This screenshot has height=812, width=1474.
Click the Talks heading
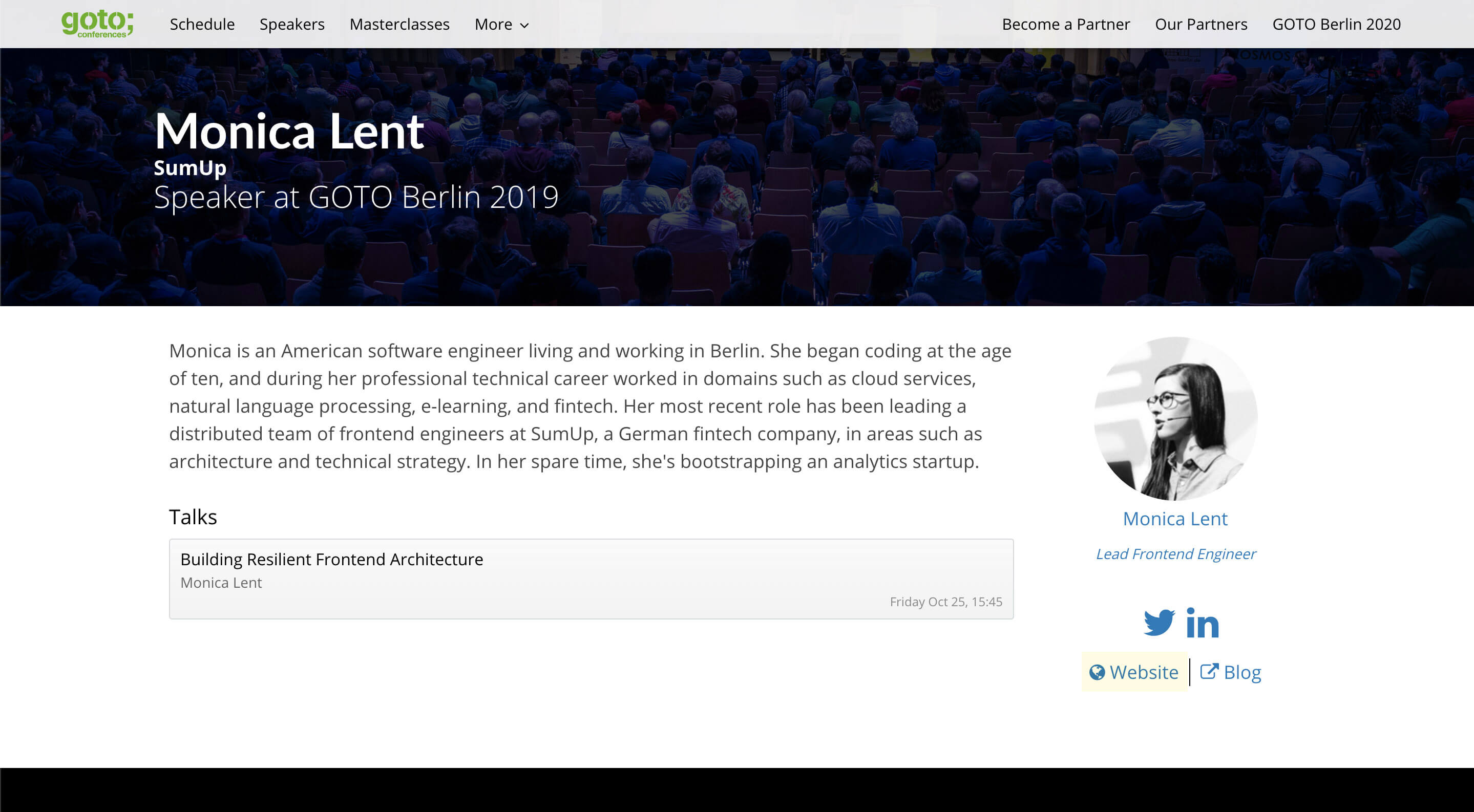(x=193, y=517)
